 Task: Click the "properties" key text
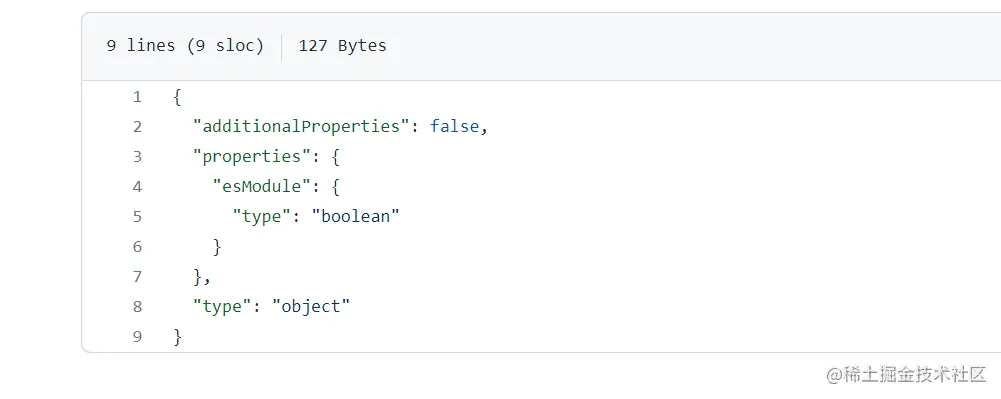point(252,156)
